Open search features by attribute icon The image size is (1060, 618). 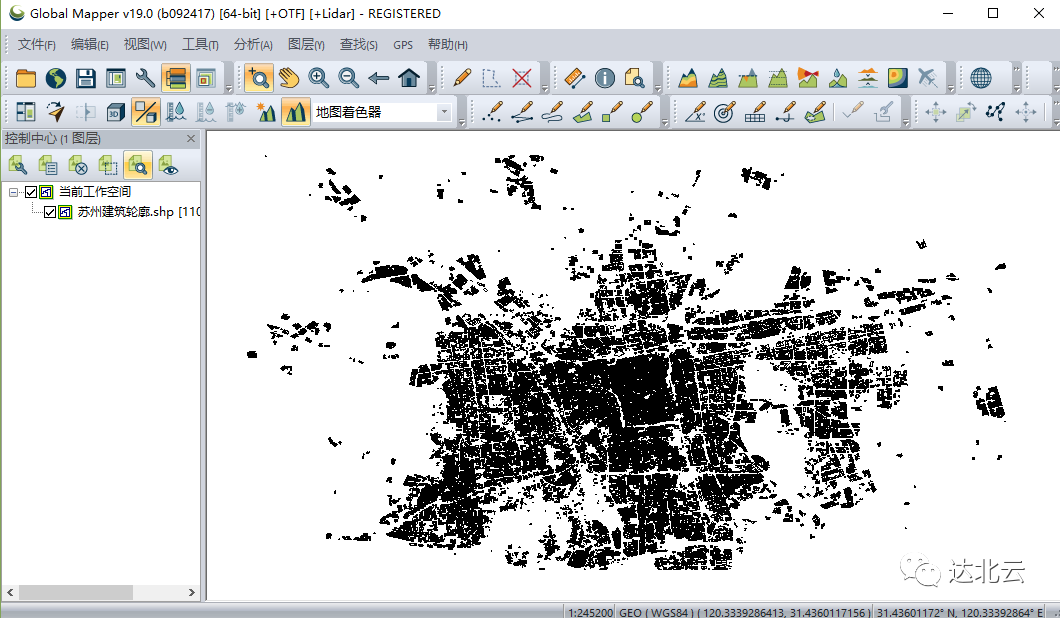(x=635, y=78)
